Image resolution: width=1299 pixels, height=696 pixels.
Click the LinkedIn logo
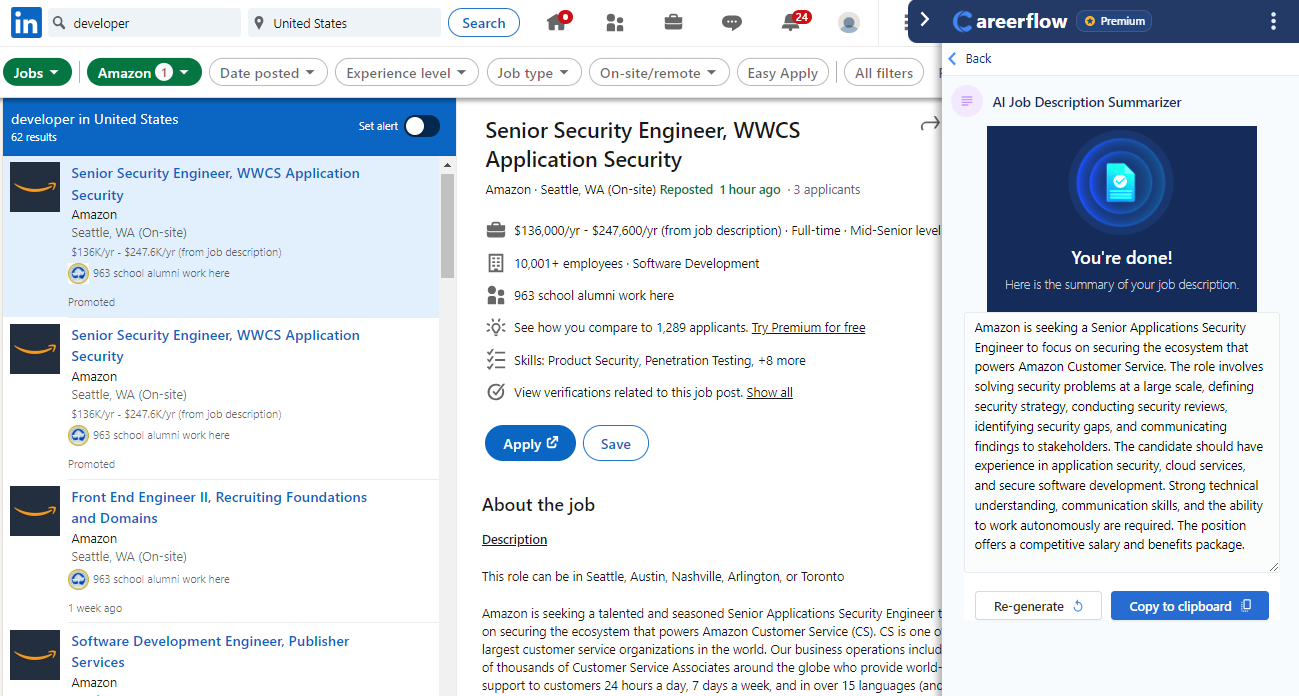(25, 21)
